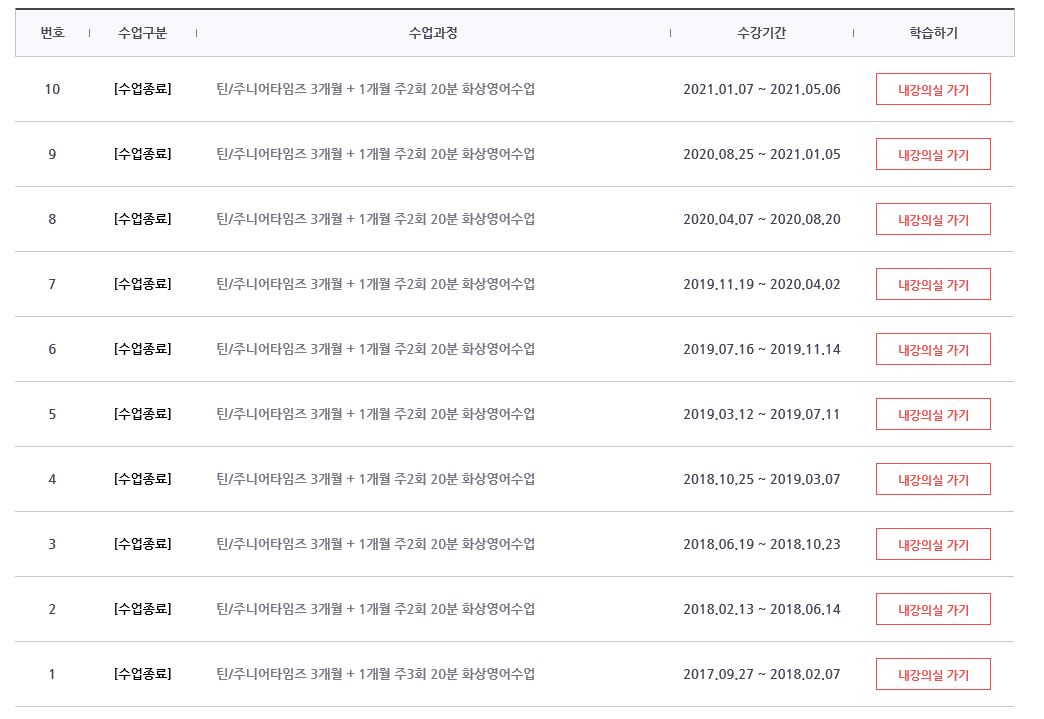1044x719 pixels.
Task: Click 내강의실 가기 button for row 10
Action: pos(933,89)
